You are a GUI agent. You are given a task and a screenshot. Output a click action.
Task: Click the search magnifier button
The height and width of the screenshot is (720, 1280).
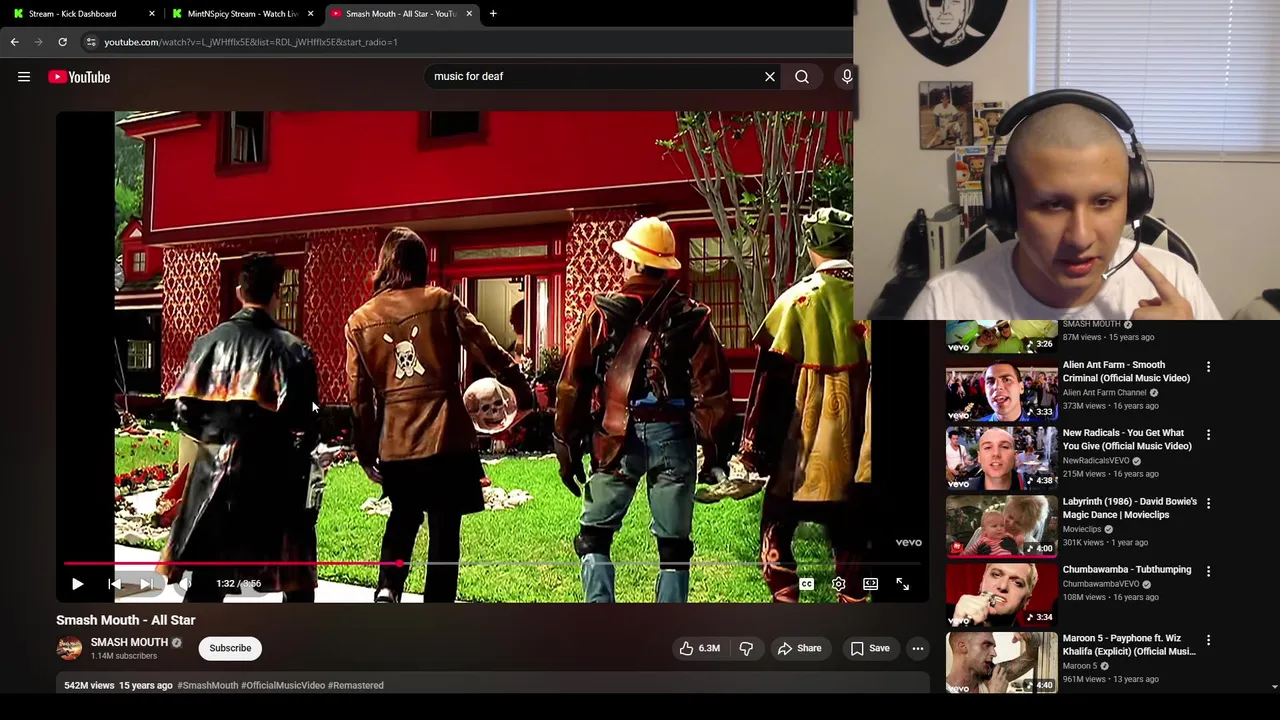[x=802, y=76]
